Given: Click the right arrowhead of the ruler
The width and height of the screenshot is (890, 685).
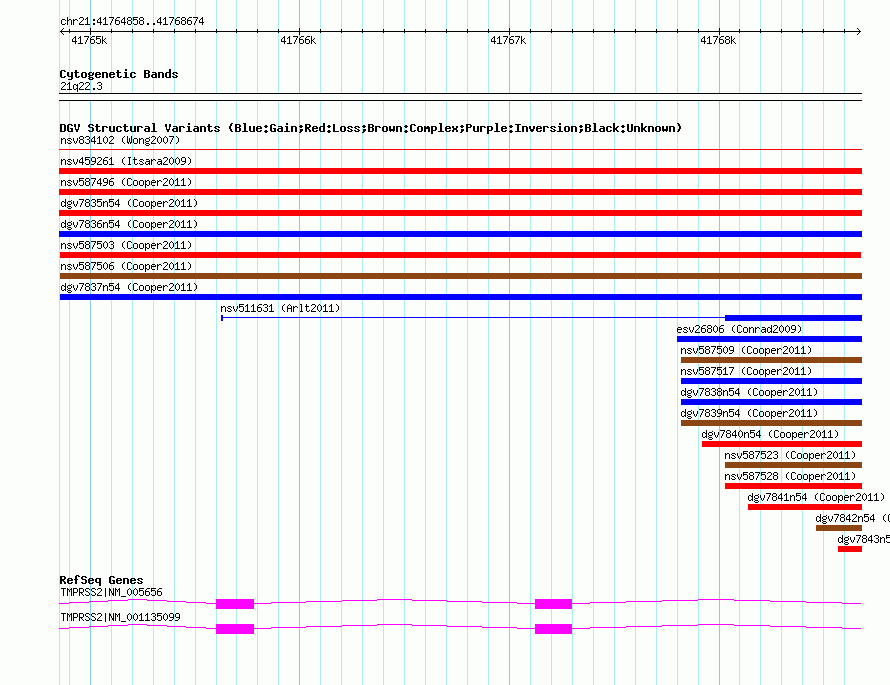Looking at the screenshot, I should tap(859, 32).
